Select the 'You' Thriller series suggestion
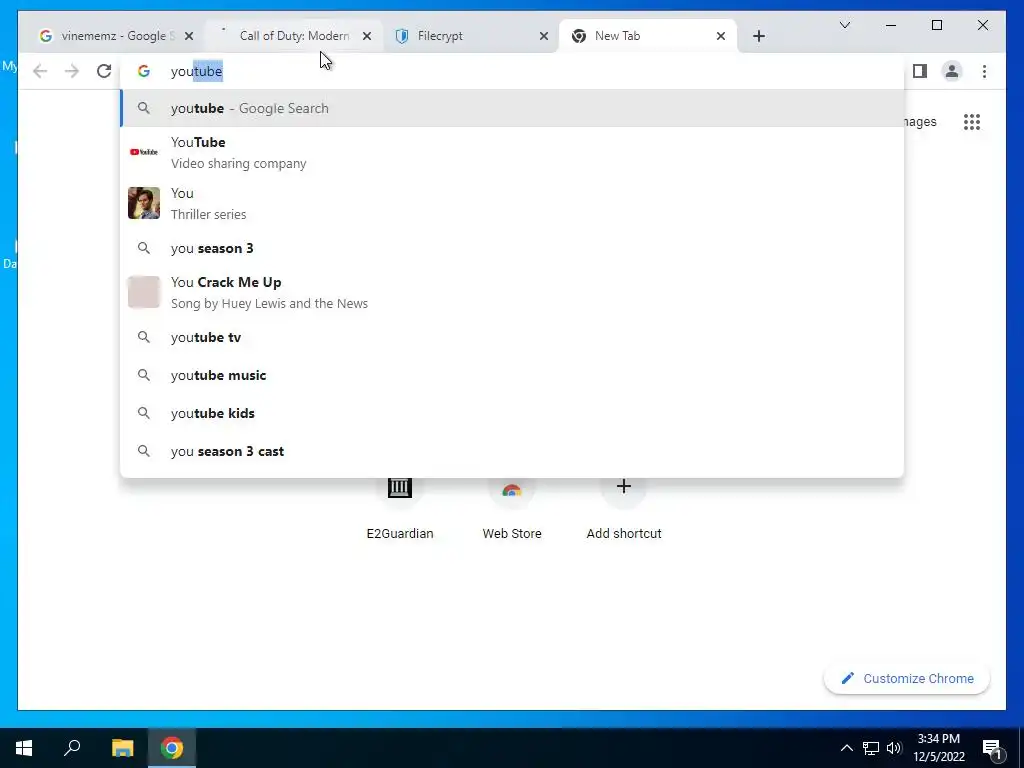The image size is (1024, 768). tap(513, 203)
